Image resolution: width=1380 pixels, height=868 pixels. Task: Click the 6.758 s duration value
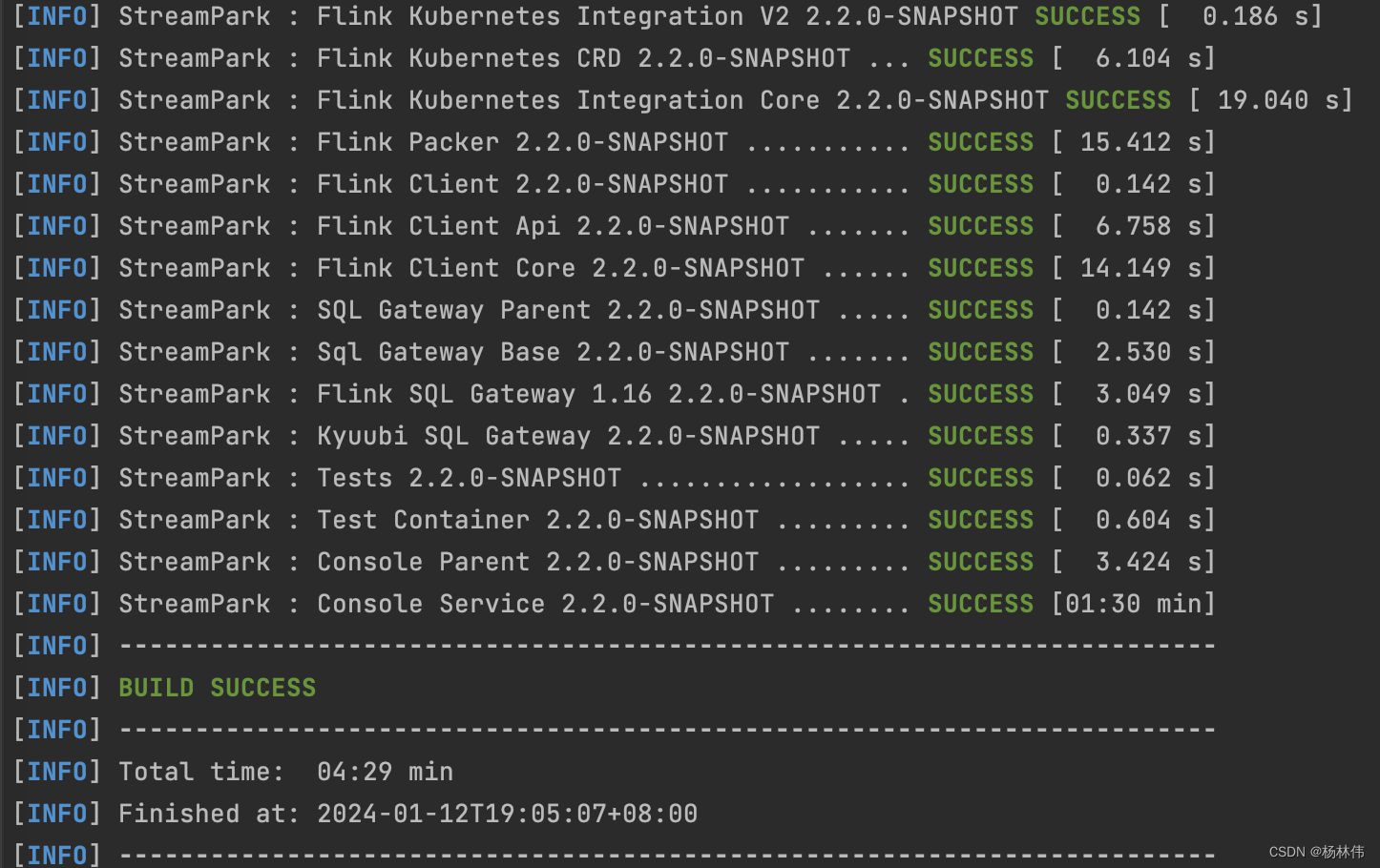[1149, 226]
